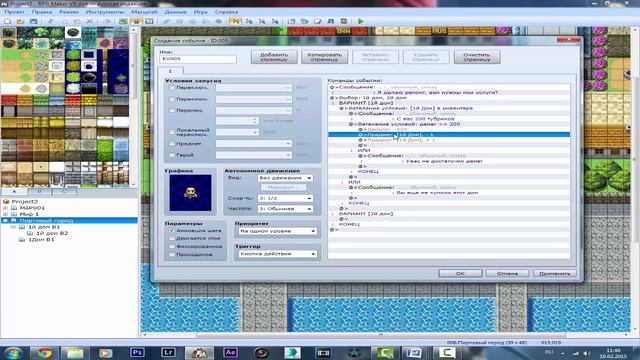Open the Character Generator toolbar icon
Viewport: 640px width, 360px height.
pos(344,21)
